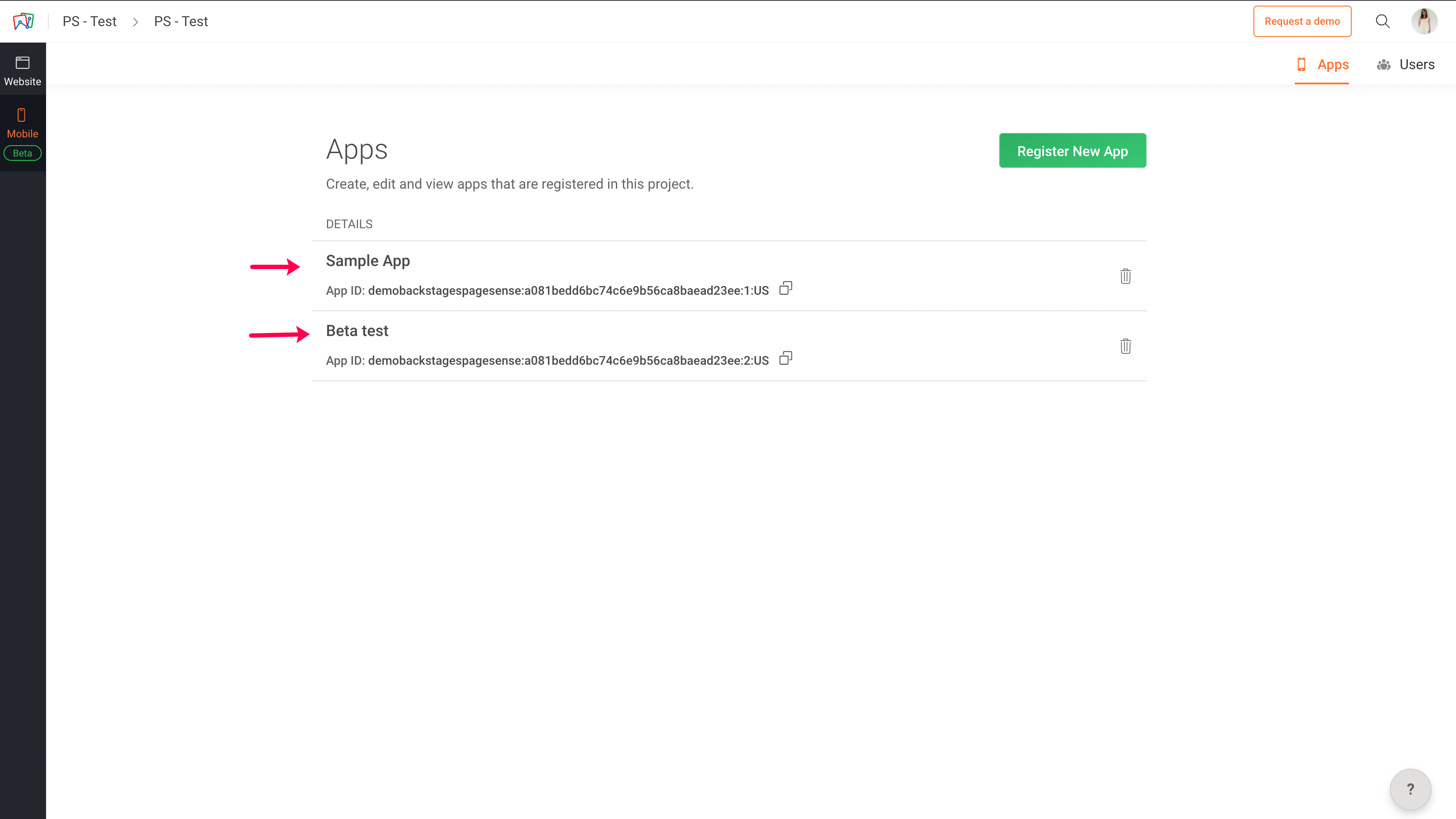The width and height of the screenshot is (1456, 819).
Task: Select the Mobile section in sidebar
Action: pyautogui.click(x=23, y=123)
